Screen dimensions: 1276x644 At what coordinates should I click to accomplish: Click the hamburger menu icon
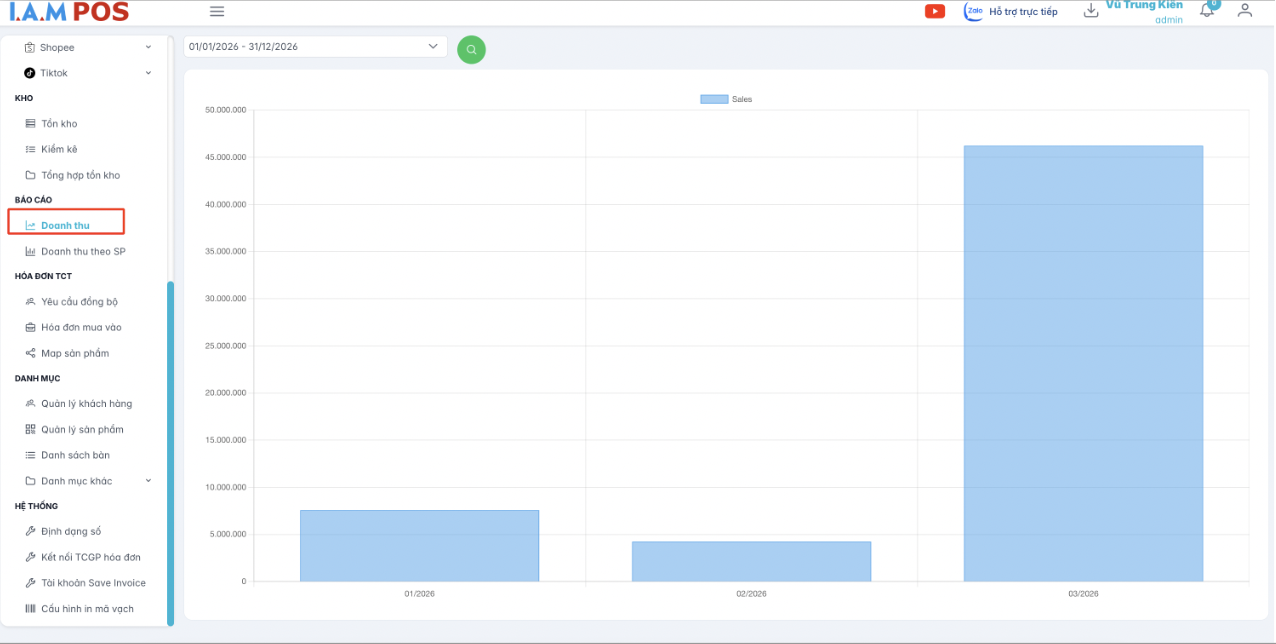tap(217, 12)
